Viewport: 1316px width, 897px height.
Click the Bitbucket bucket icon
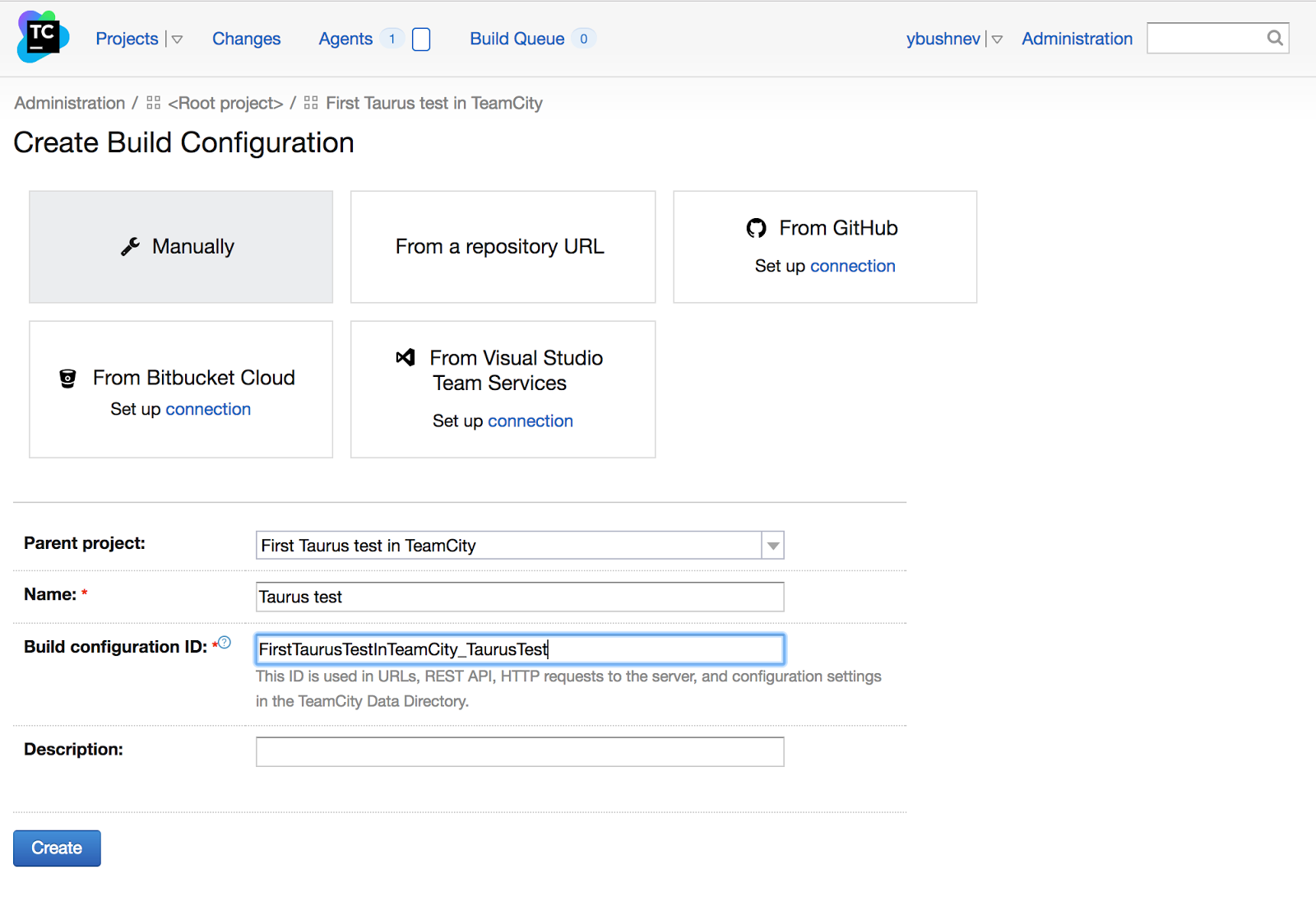[68, 379]
